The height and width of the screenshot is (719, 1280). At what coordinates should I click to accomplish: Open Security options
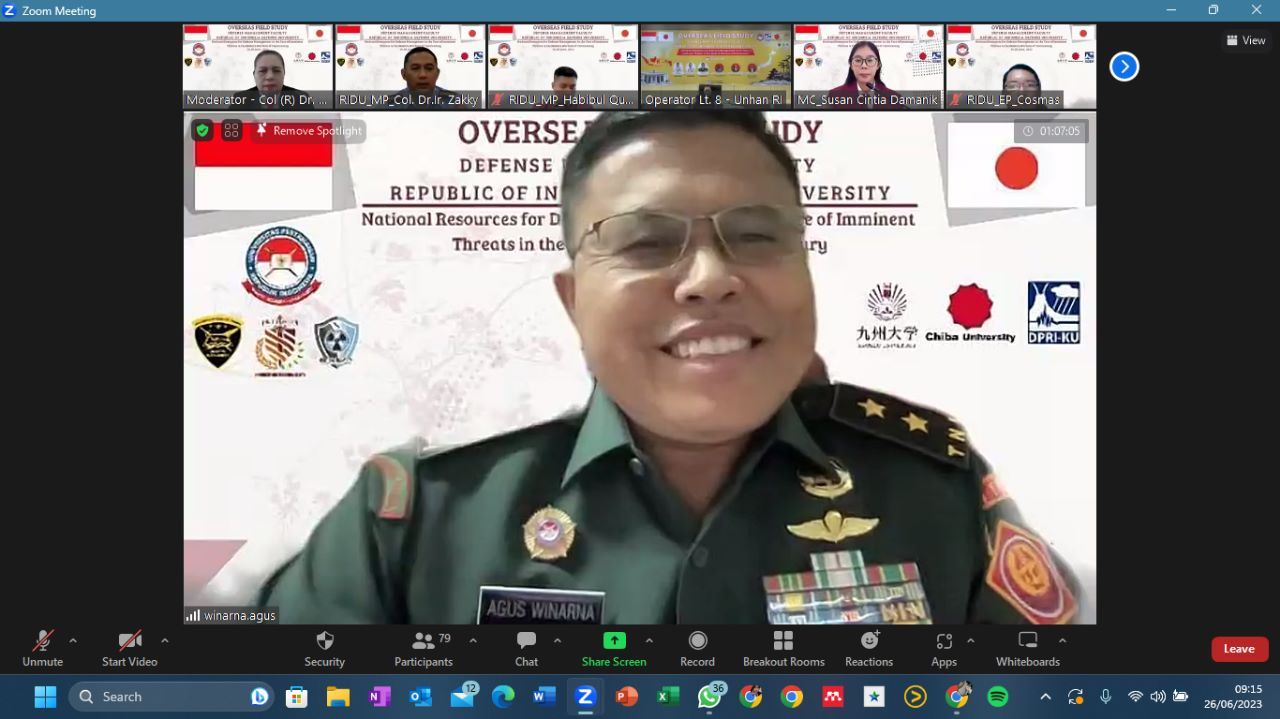pos(324,648)
